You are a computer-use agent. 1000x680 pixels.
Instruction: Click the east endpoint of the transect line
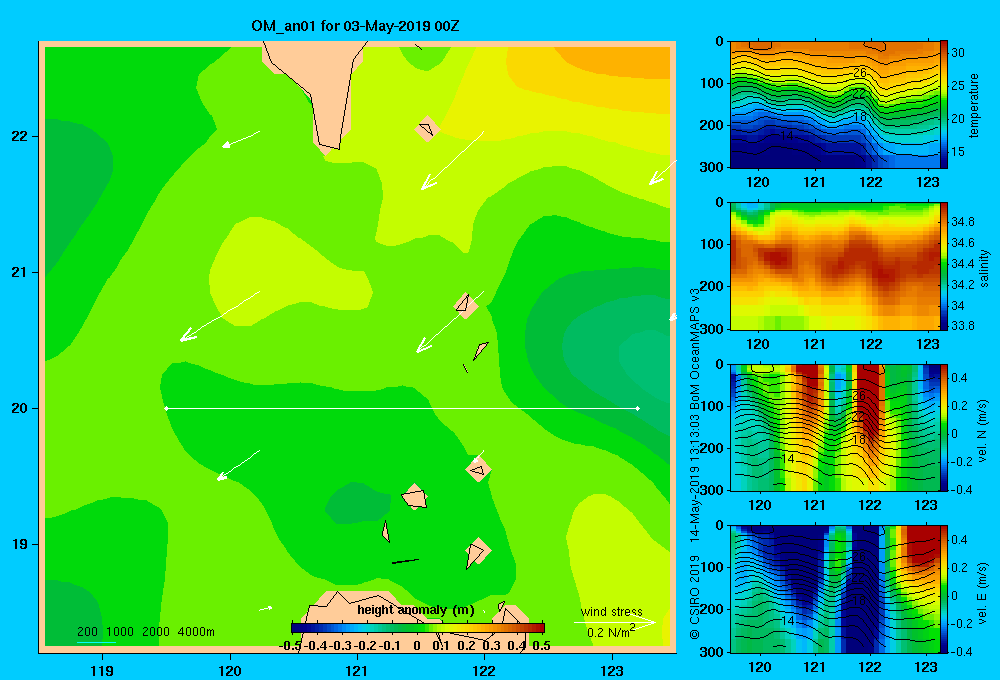tap(638, 408)
